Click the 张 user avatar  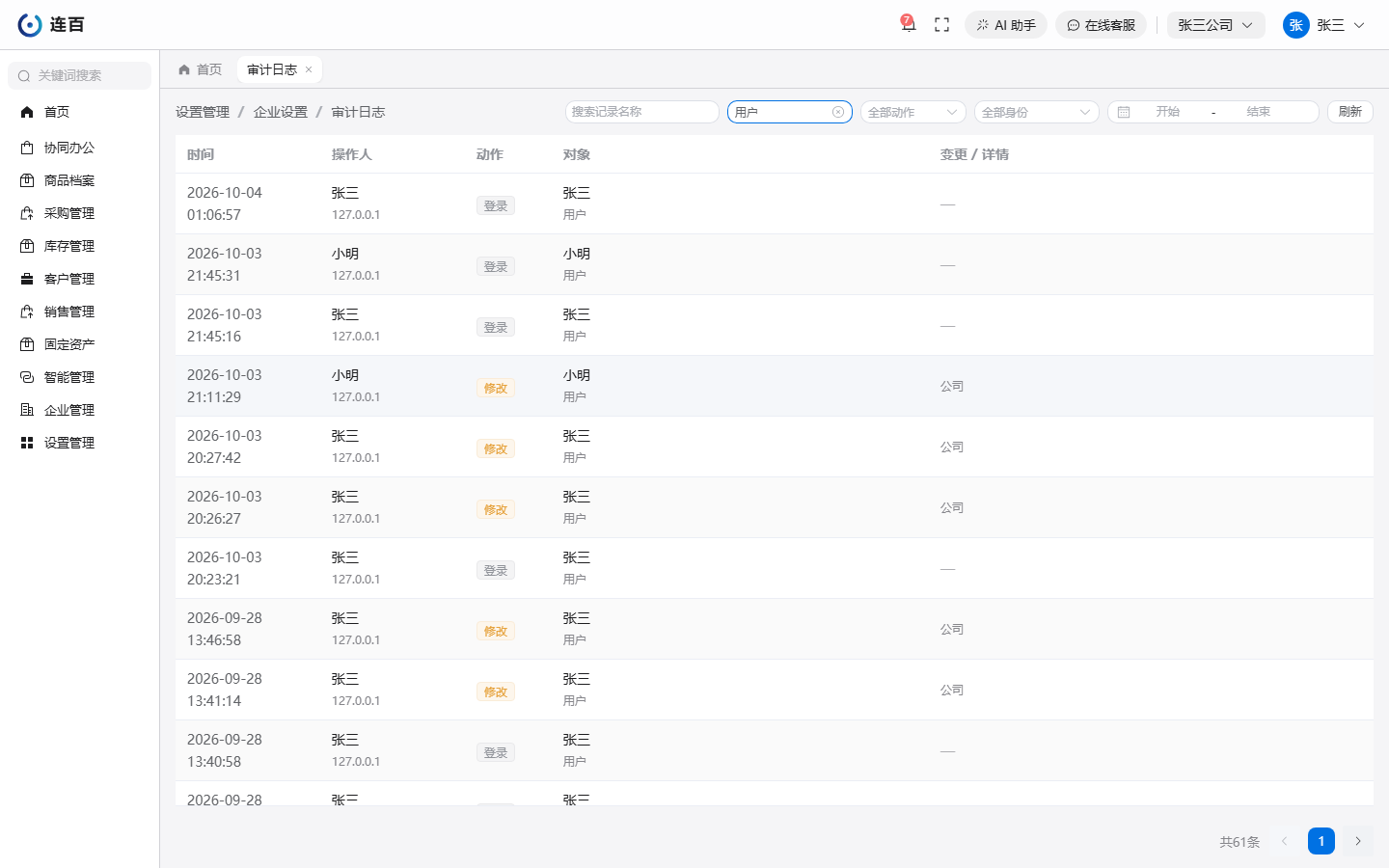[1295, 25]
